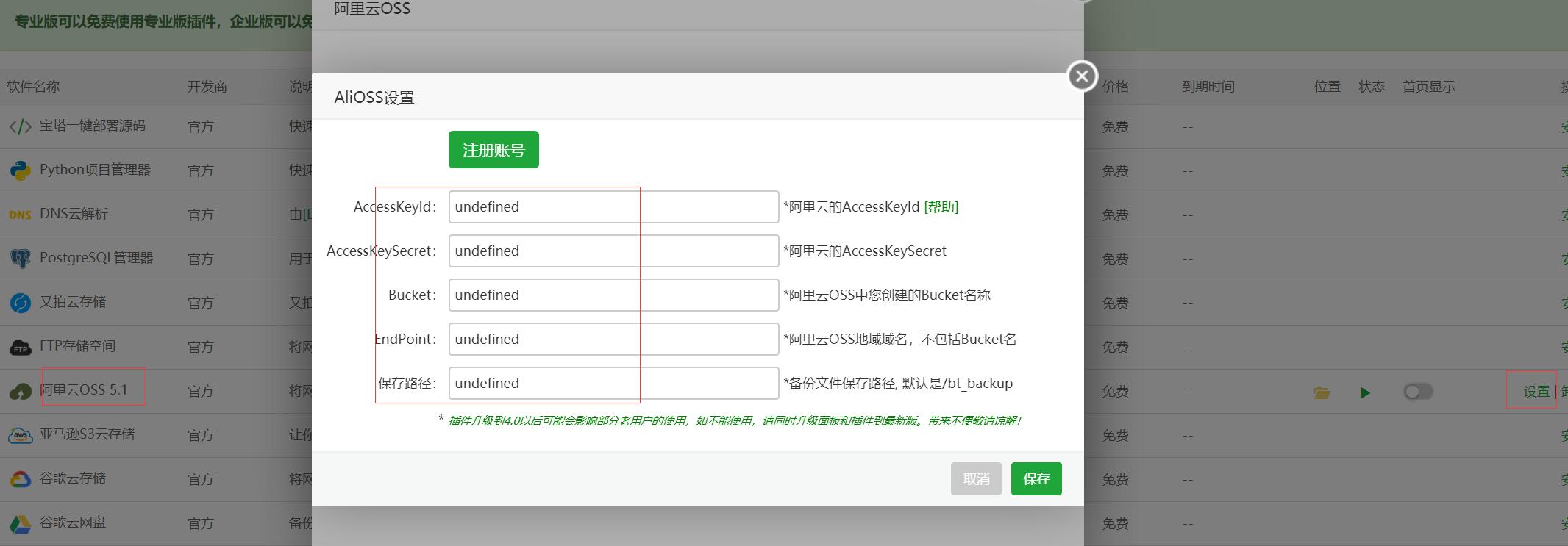The width and height of the screenshot is (1568, 546).
Task: Click 官方 developer in 谷歌云网盘 row
Action: 201,524
